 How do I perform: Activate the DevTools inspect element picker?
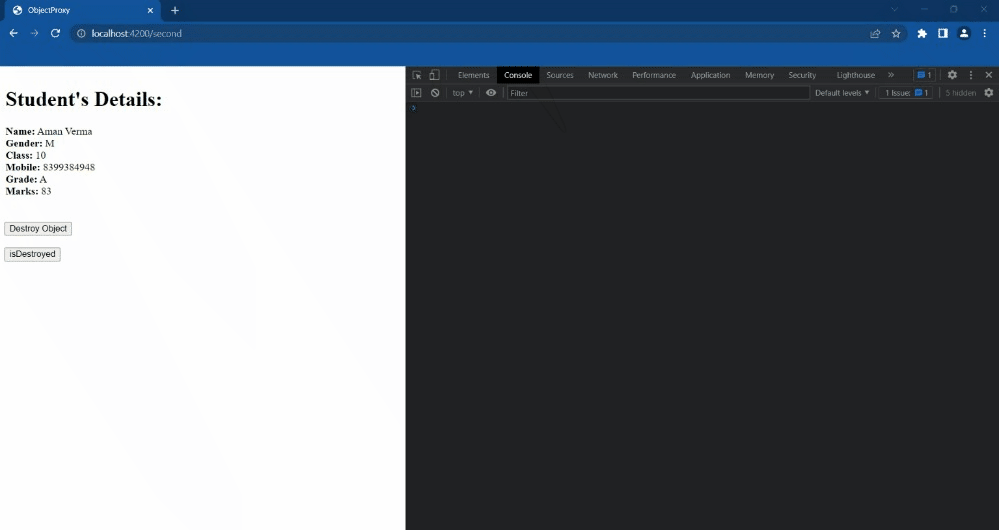417,75
